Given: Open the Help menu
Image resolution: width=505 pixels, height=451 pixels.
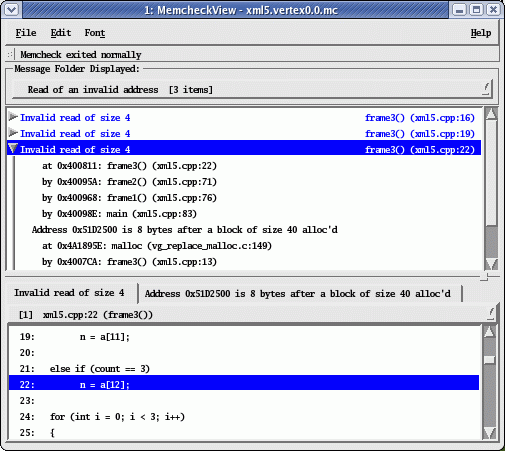Looking at the screenshot, I should [x=481, y=33].
